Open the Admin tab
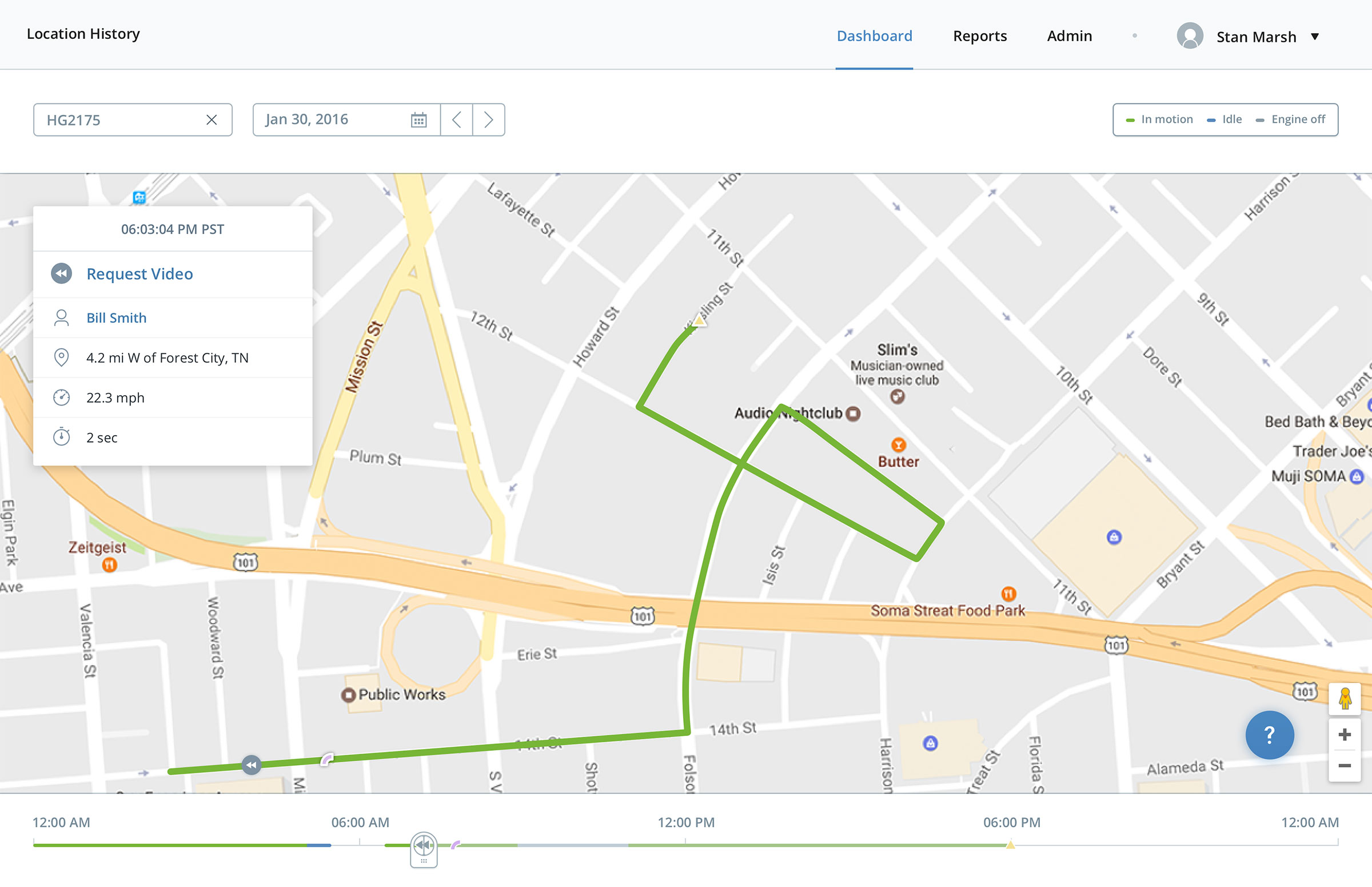The height and width of the screenshot is (887, 1372). click(1068, 35)
